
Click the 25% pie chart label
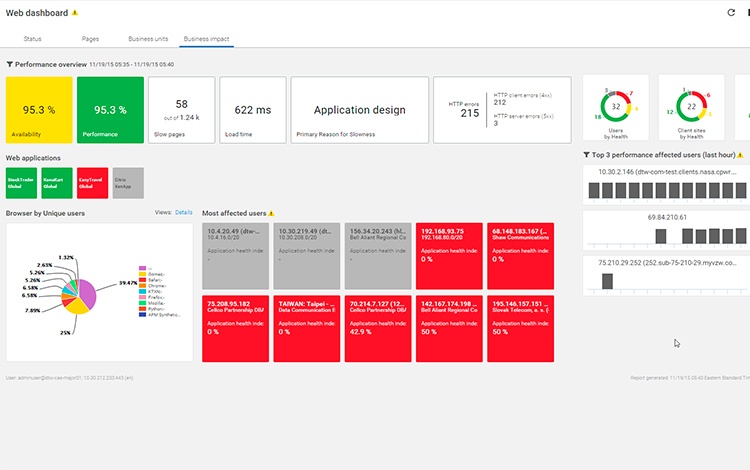pos(65,332)
